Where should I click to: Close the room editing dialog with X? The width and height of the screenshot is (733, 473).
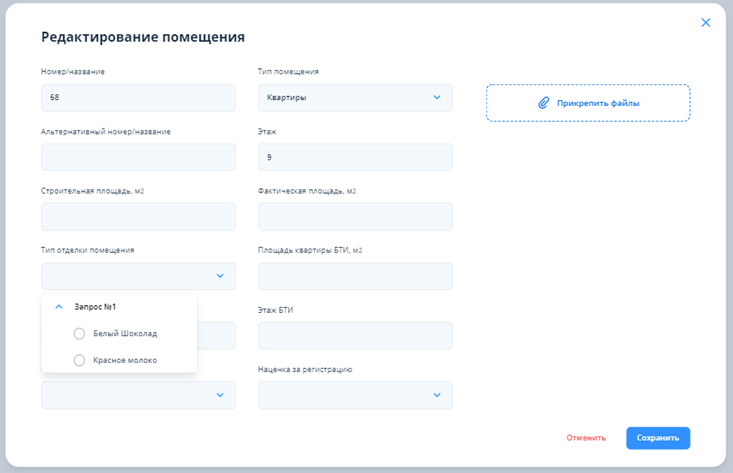tap(705, 23)
